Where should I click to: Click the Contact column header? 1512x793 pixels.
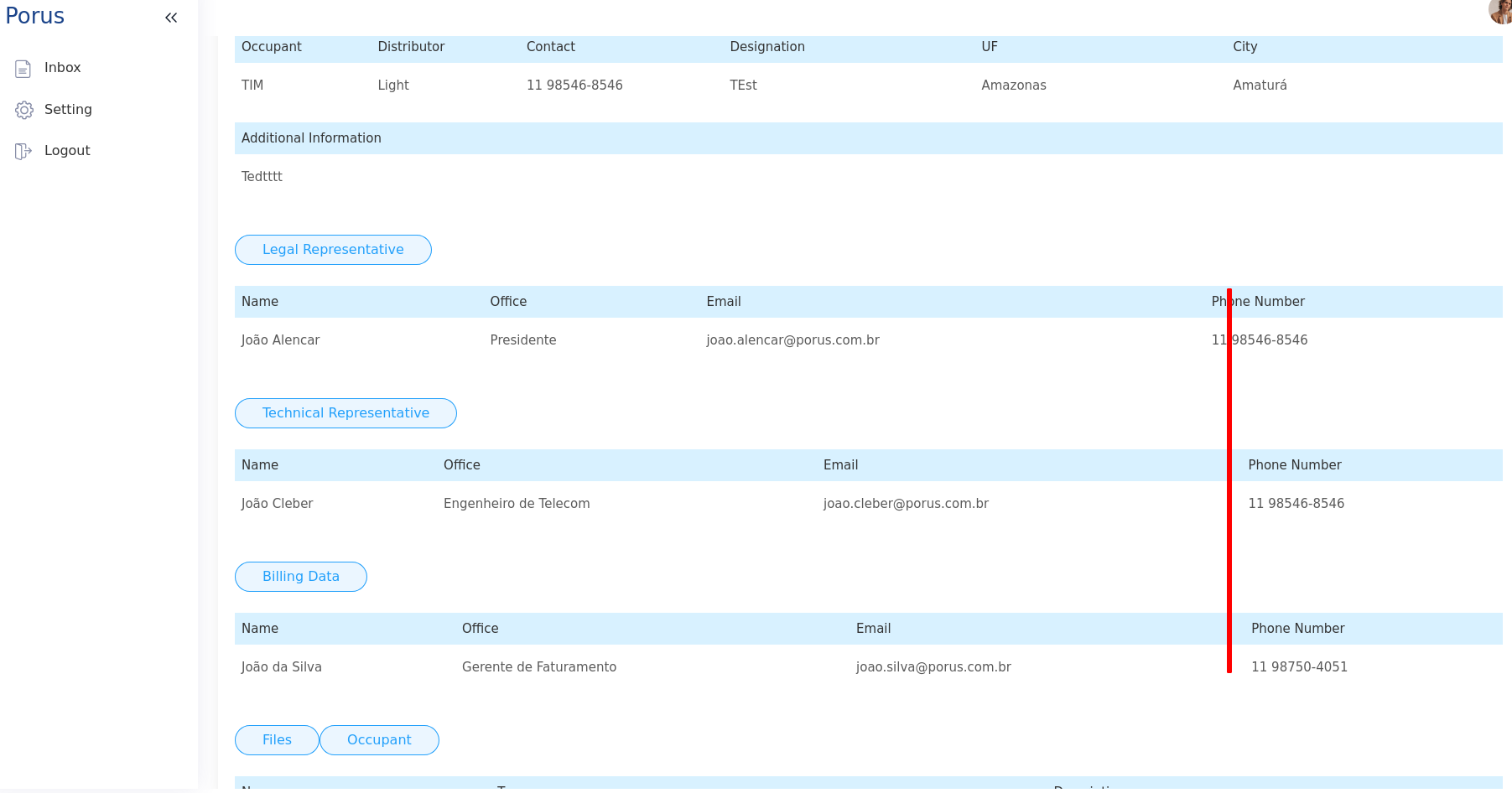(x=551, y=47)
